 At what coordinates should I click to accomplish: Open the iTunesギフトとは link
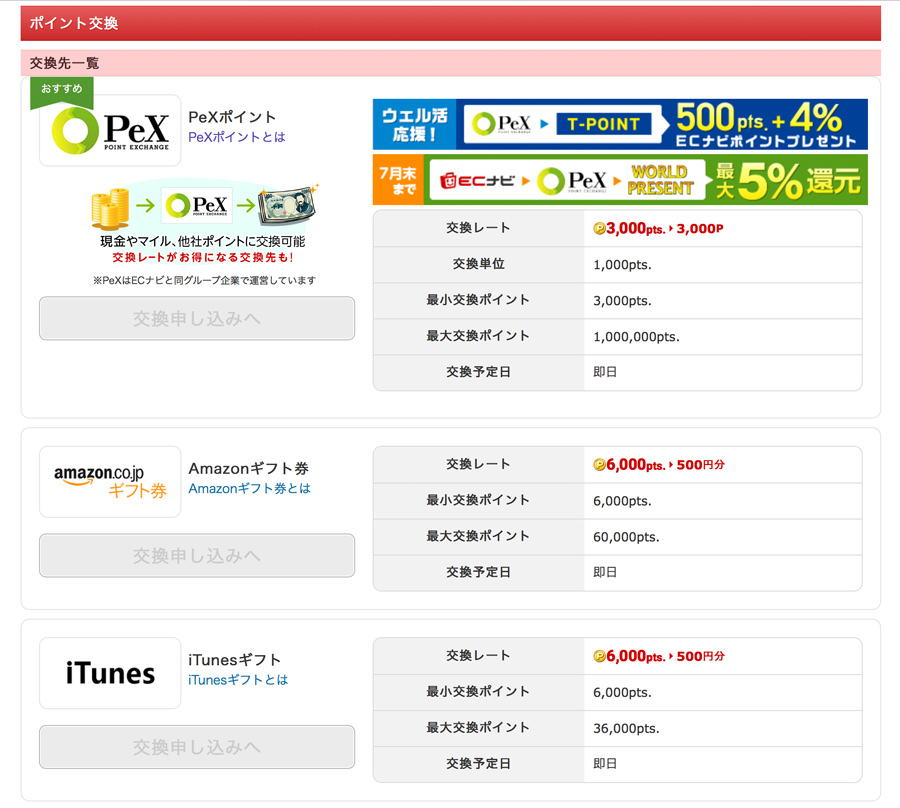pyautogui.click(x=238, y=680)
